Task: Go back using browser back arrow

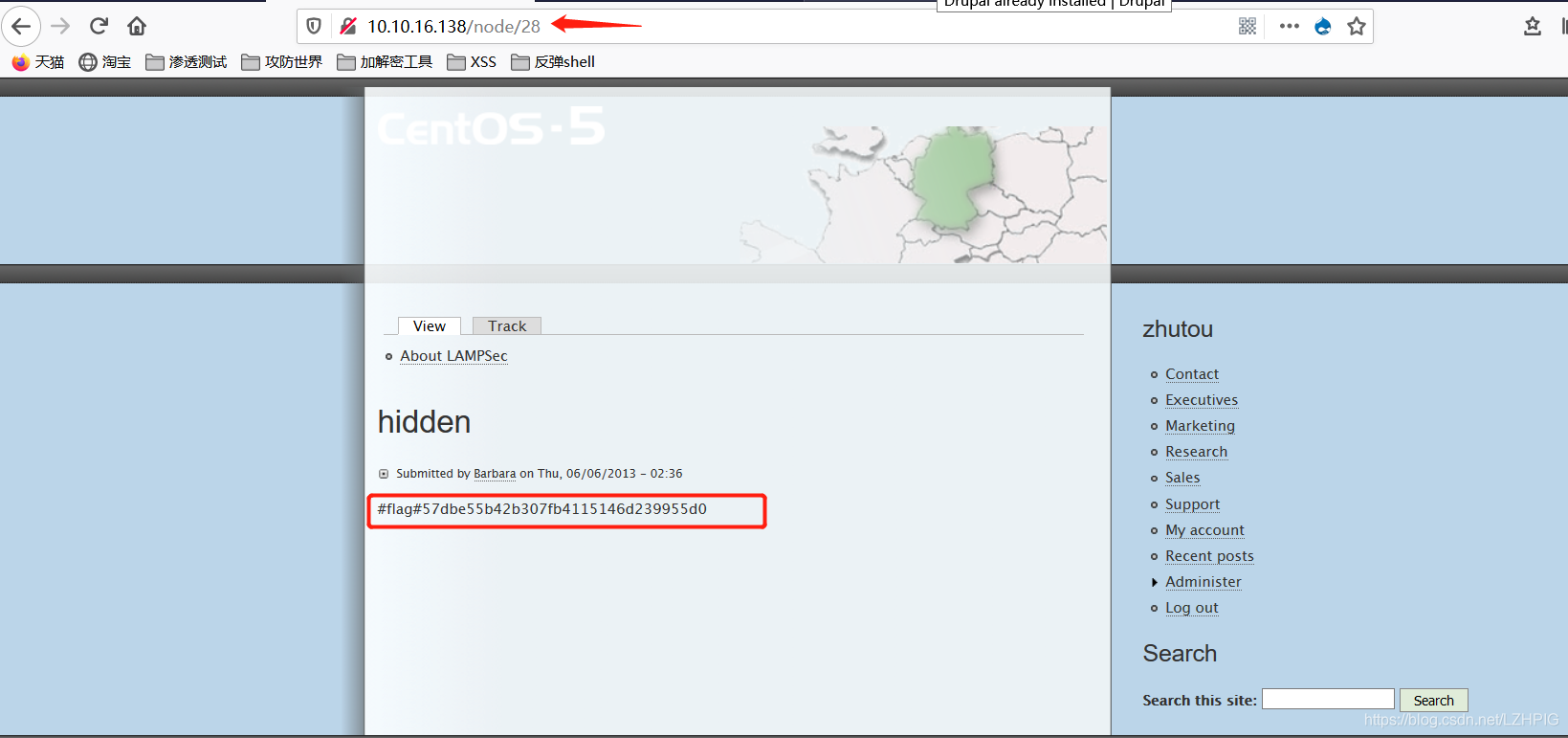Action: (21, 26)
